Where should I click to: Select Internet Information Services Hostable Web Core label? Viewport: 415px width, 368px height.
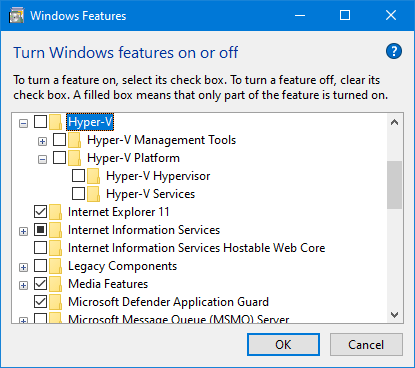click(197, 248)
